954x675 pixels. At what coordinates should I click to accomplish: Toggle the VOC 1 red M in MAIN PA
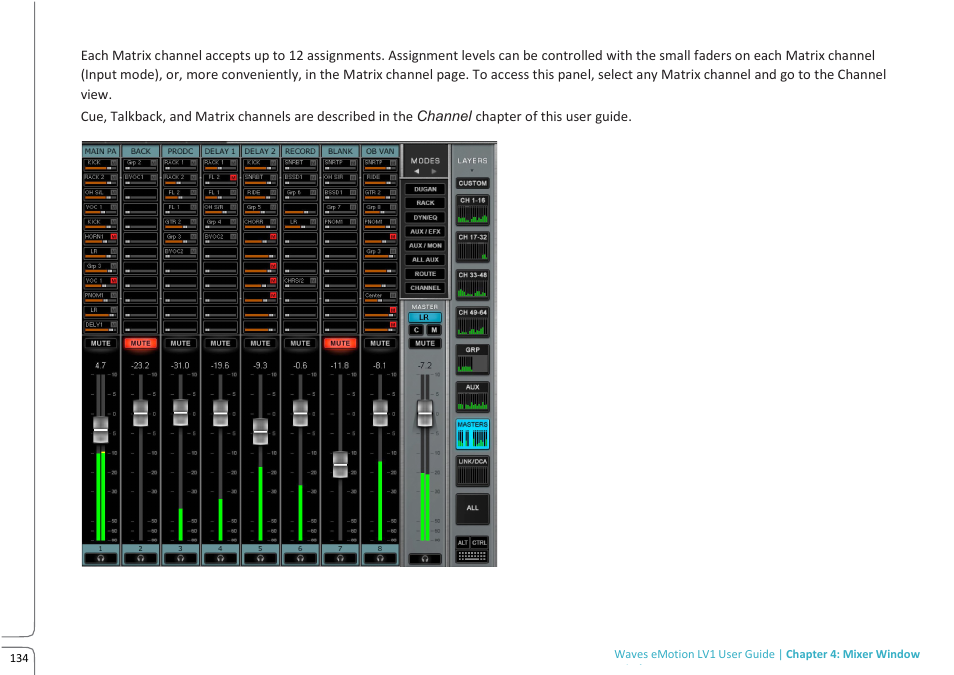[x=114, y=281]
